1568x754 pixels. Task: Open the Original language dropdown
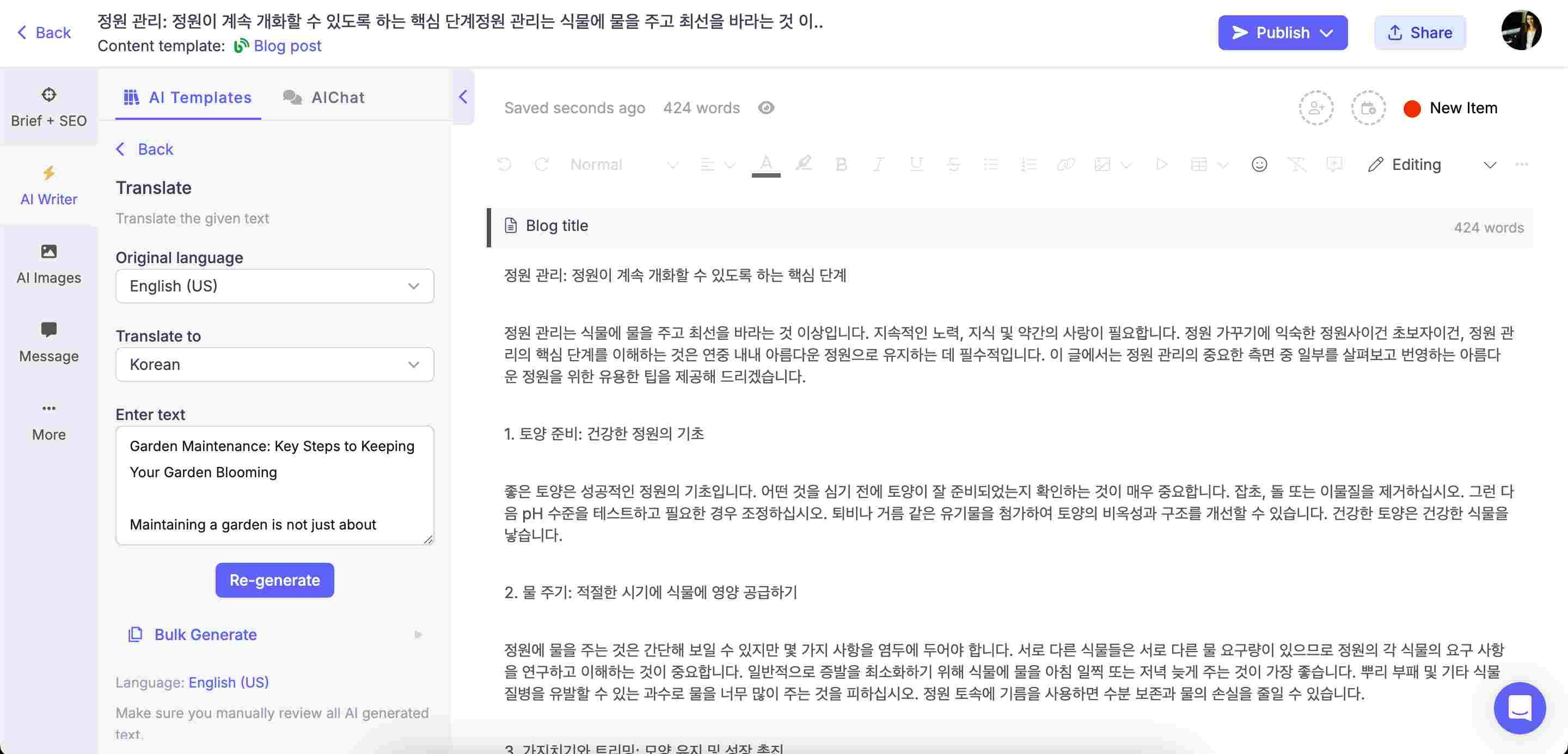tap(274, 285)
